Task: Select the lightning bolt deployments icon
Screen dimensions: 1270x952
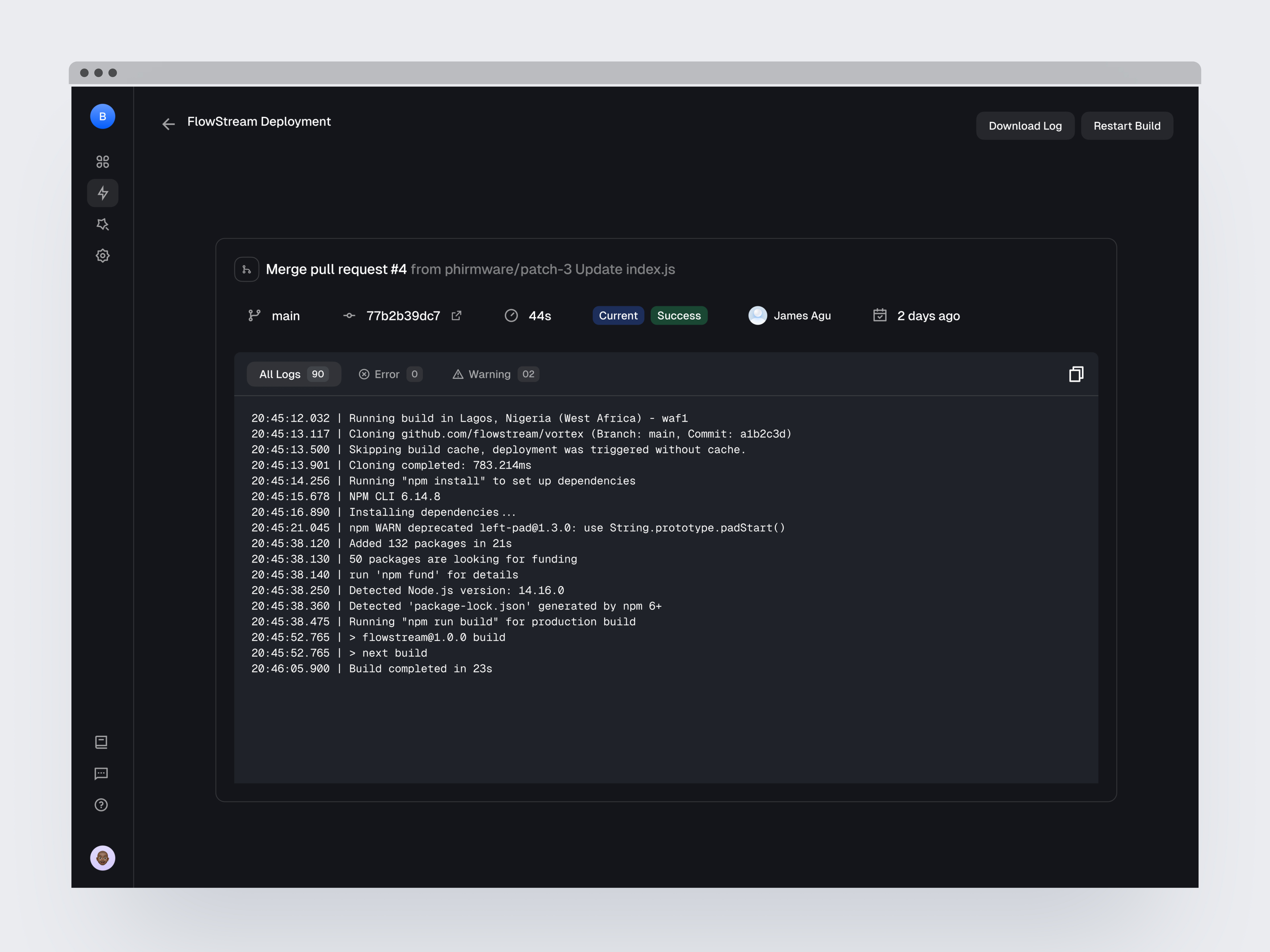Action: coord(103,193)
